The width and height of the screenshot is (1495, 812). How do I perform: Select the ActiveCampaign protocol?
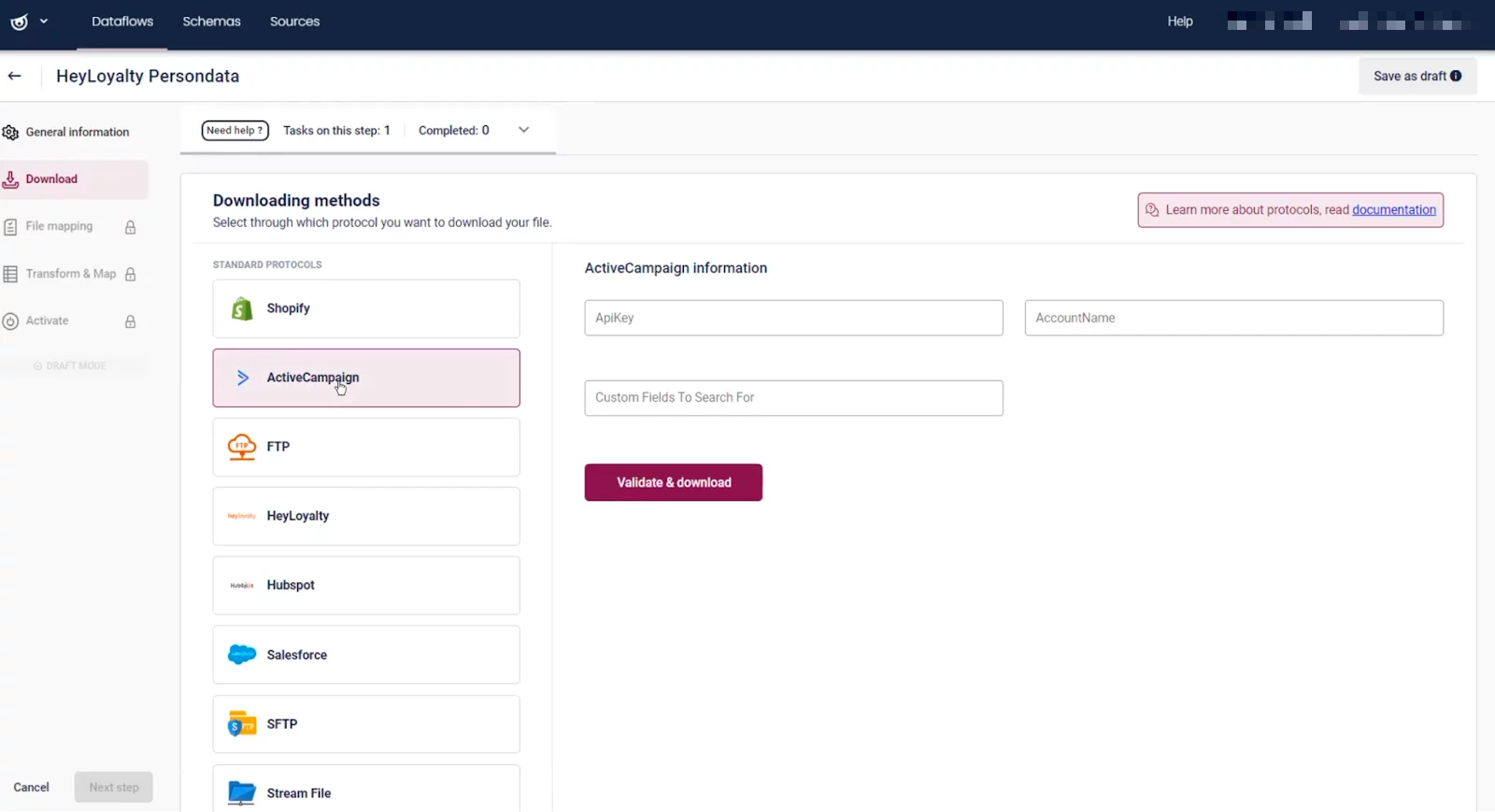point(366,378)
